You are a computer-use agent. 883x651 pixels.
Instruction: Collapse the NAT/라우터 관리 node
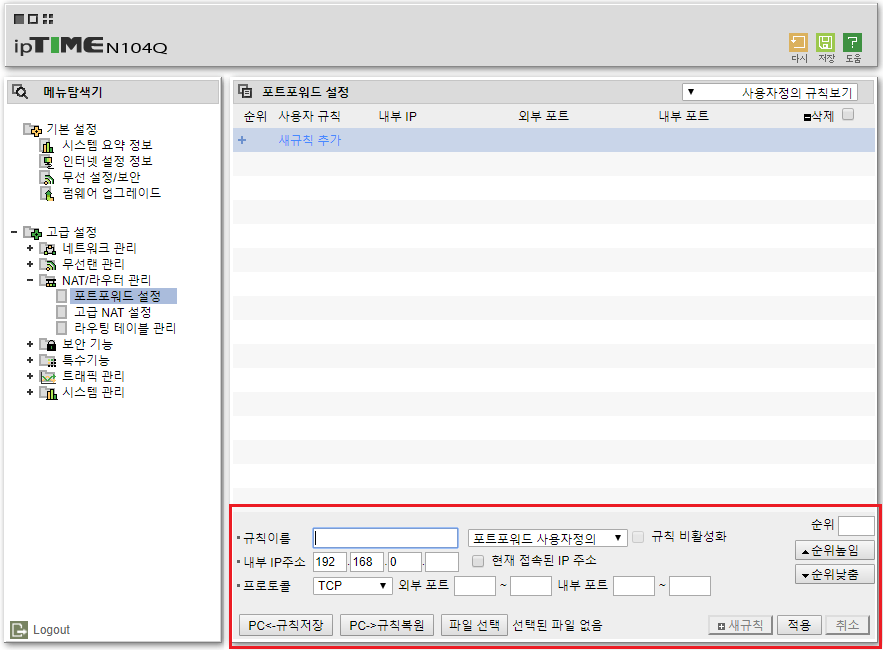coord(30,280)
